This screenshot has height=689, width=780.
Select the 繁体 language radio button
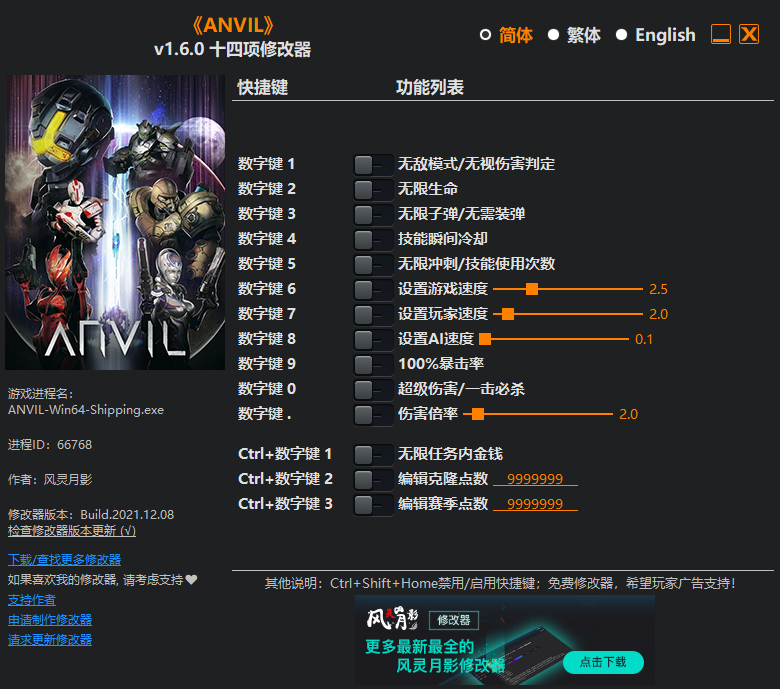(553, 35)
